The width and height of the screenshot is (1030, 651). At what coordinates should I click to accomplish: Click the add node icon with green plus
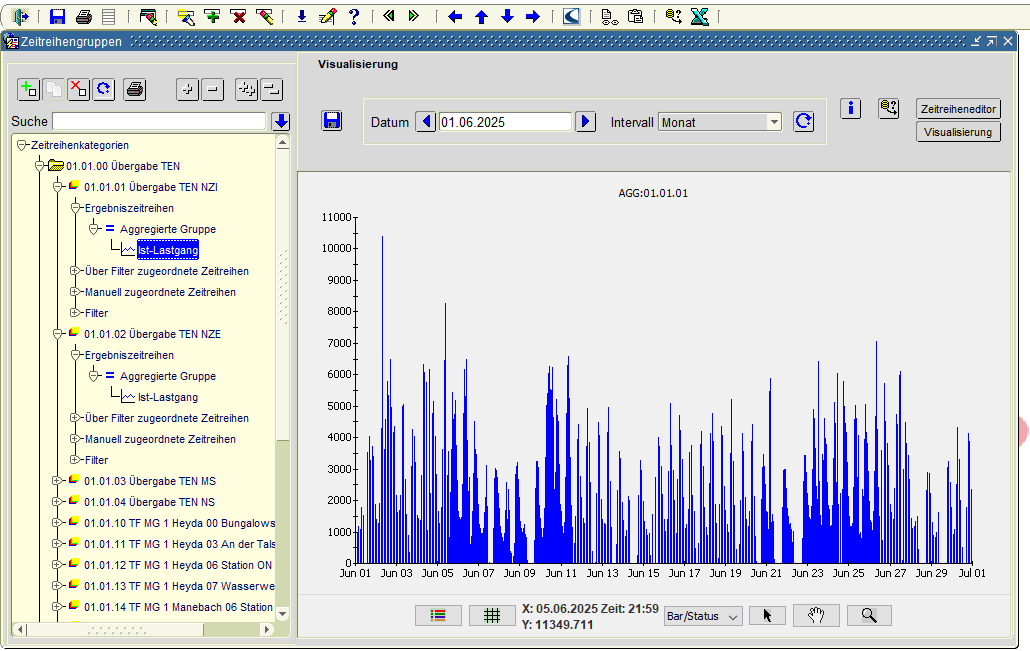click(29, 89)
